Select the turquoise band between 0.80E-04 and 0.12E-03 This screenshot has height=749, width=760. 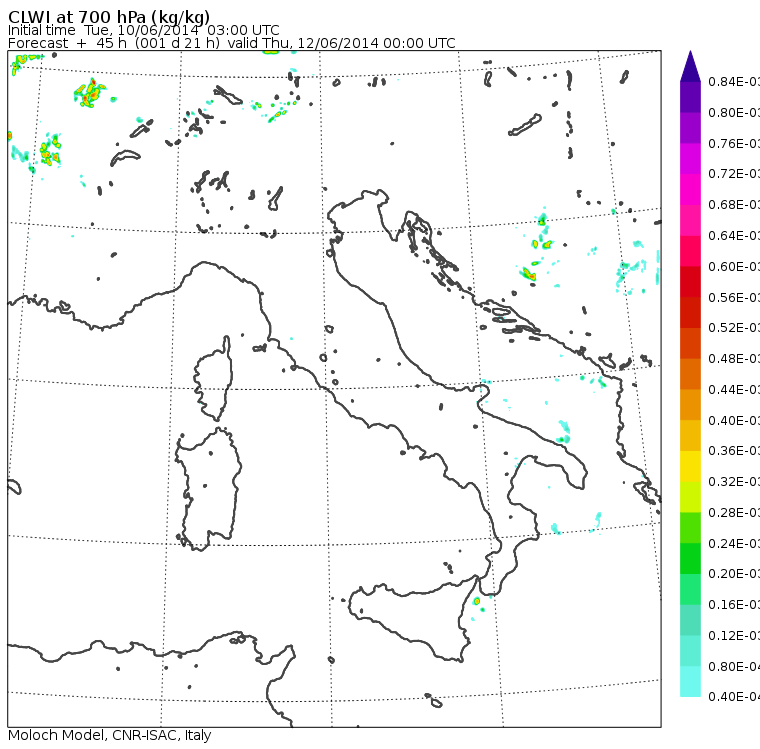coord(690,651)
